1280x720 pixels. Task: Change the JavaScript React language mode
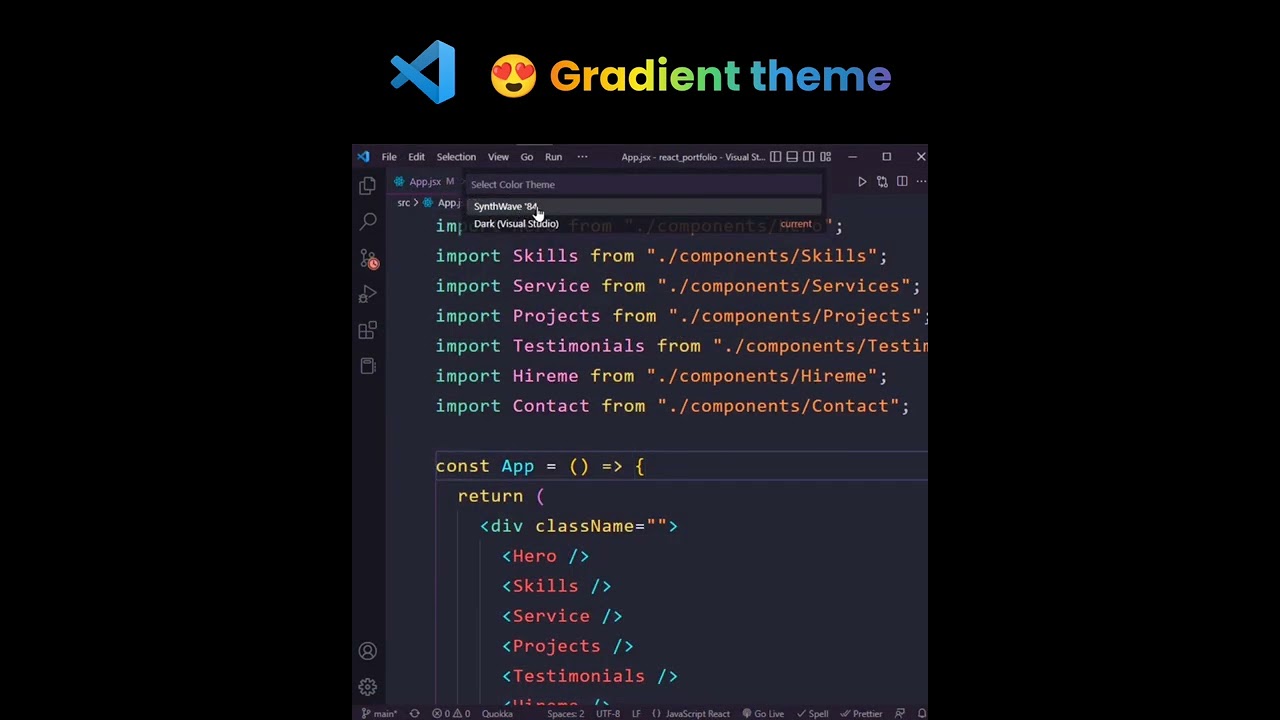pyautogui.click(x=690, y=714)
